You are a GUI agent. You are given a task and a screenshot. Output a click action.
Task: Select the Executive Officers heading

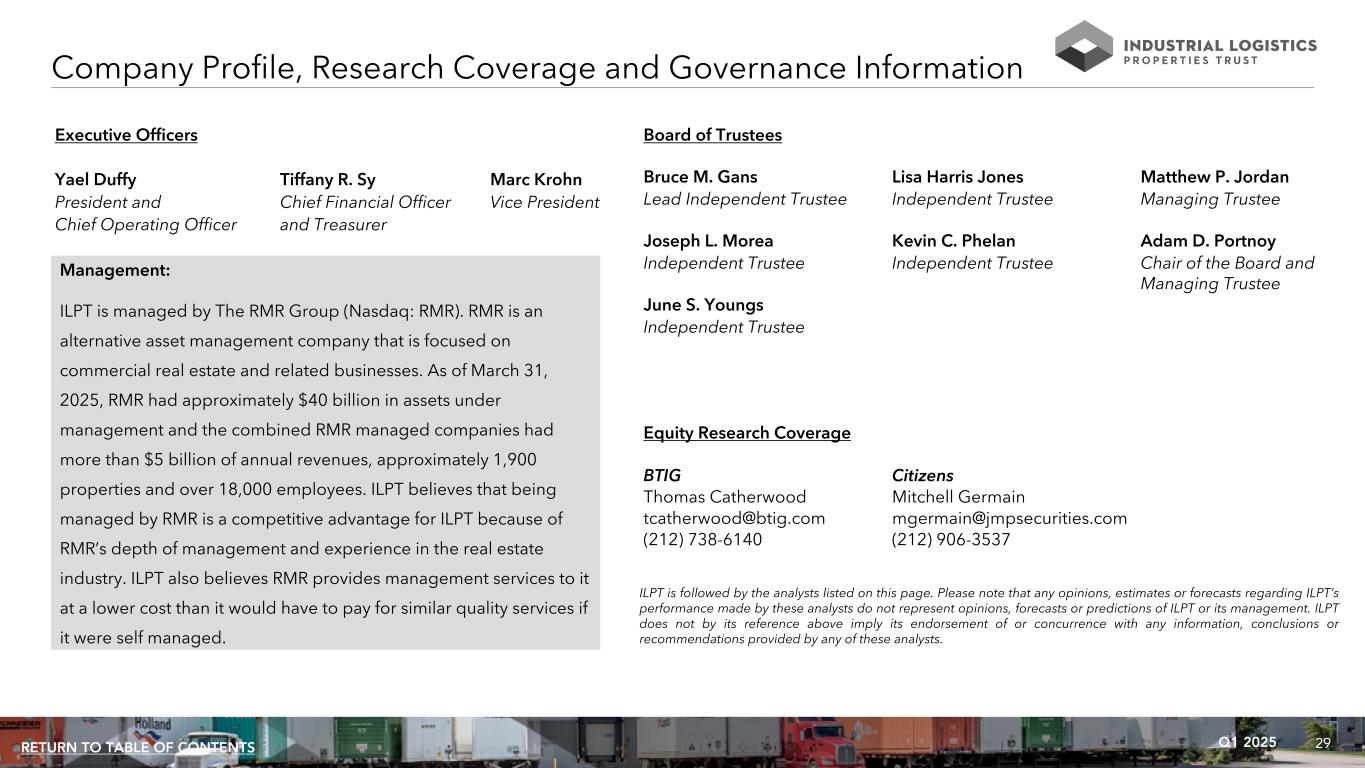[x=126, y=135]
